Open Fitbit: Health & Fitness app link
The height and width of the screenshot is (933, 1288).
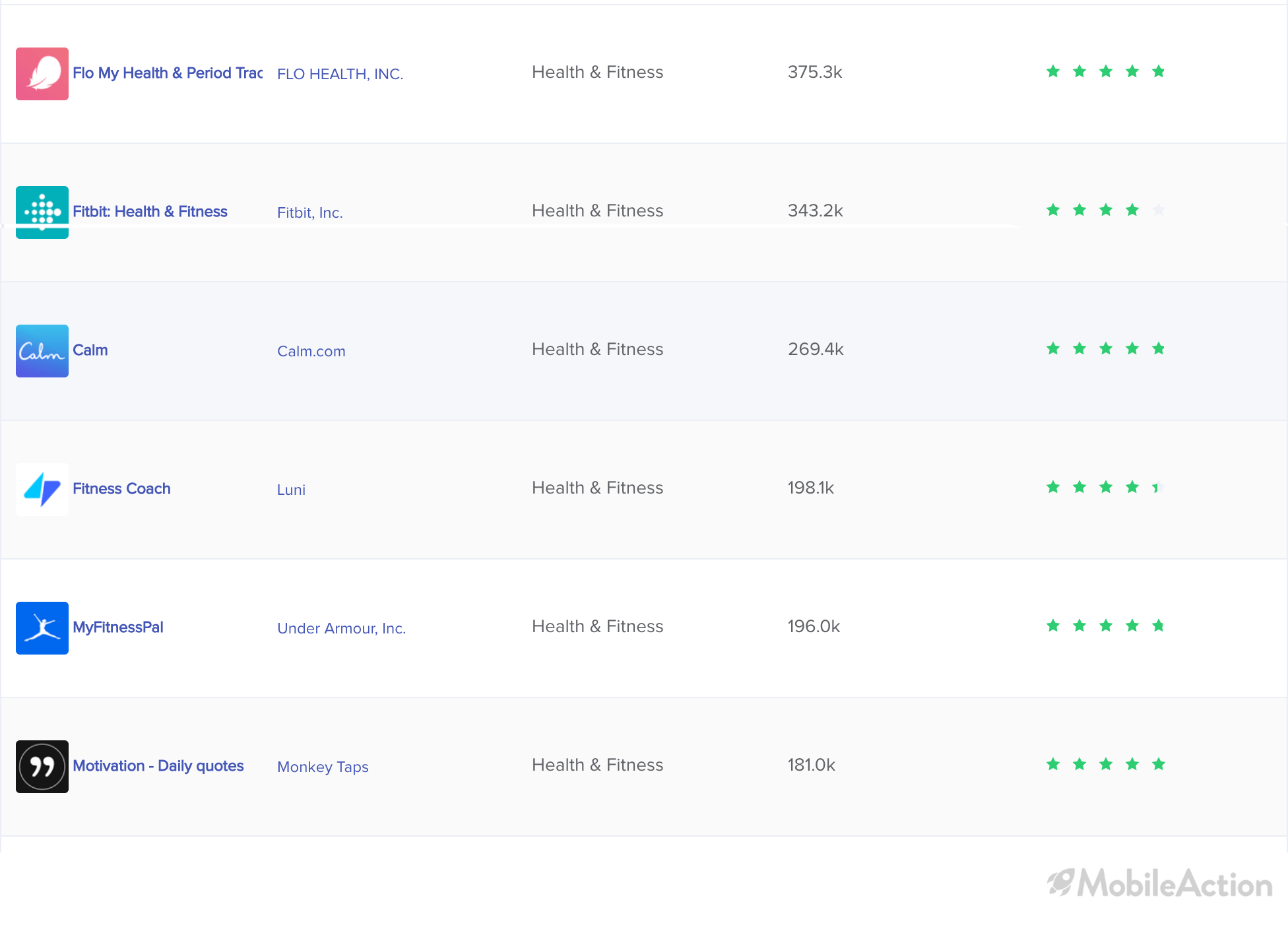(x=150, y=212)
